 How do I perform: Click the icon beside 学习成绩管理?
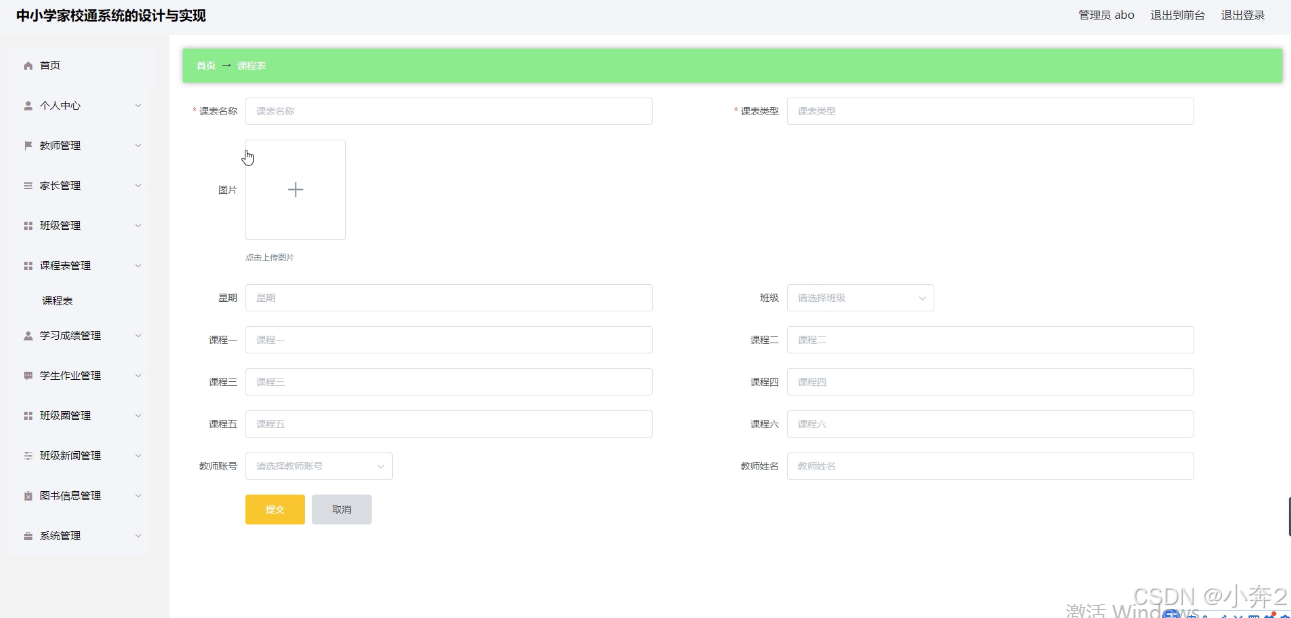(x=27, y=336)
